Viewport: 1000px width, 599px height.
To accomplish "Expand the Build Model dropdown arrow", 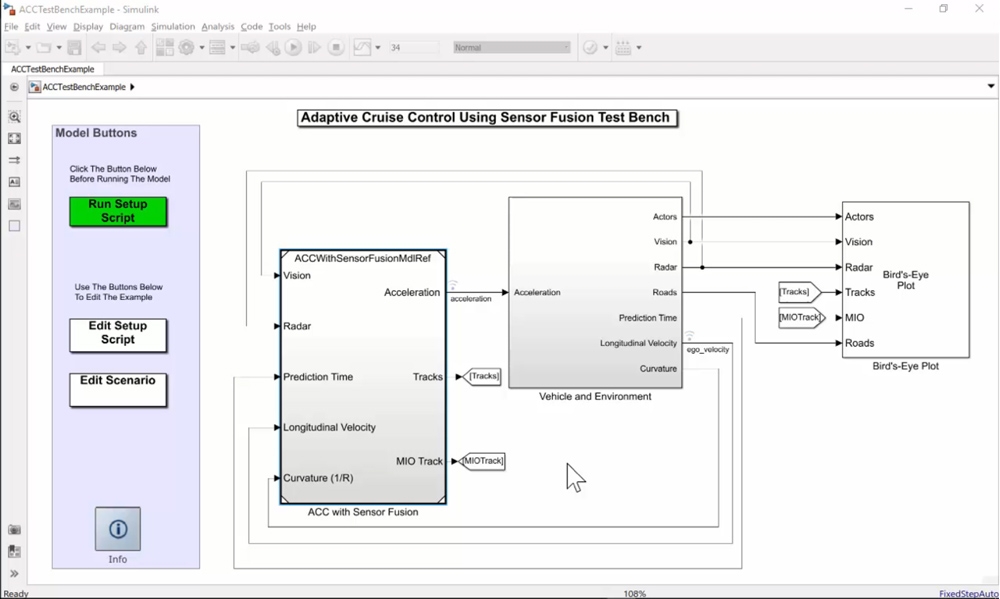I will (639, 48).
